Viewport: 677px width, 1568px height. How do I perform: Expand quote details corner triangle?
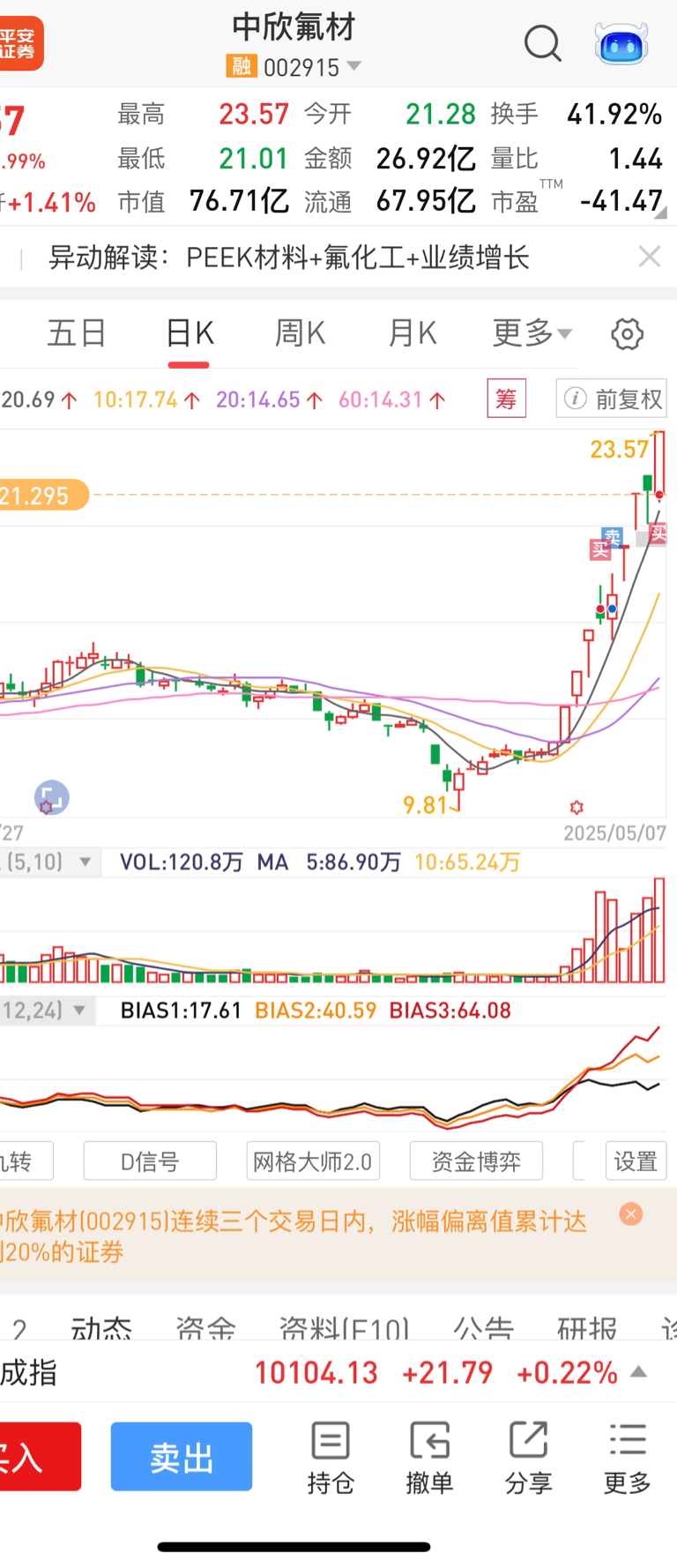click(x=661, y=213)
